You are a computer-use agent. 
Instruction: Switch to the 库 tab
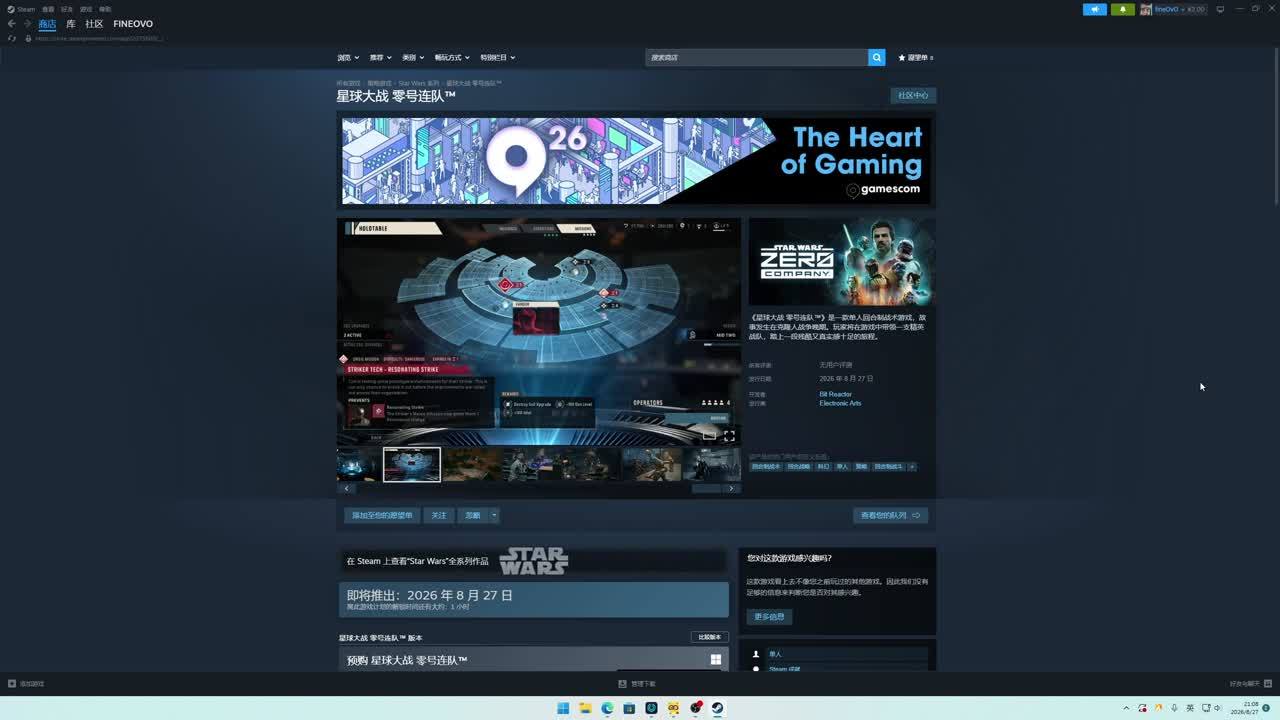tap(71, 24)
